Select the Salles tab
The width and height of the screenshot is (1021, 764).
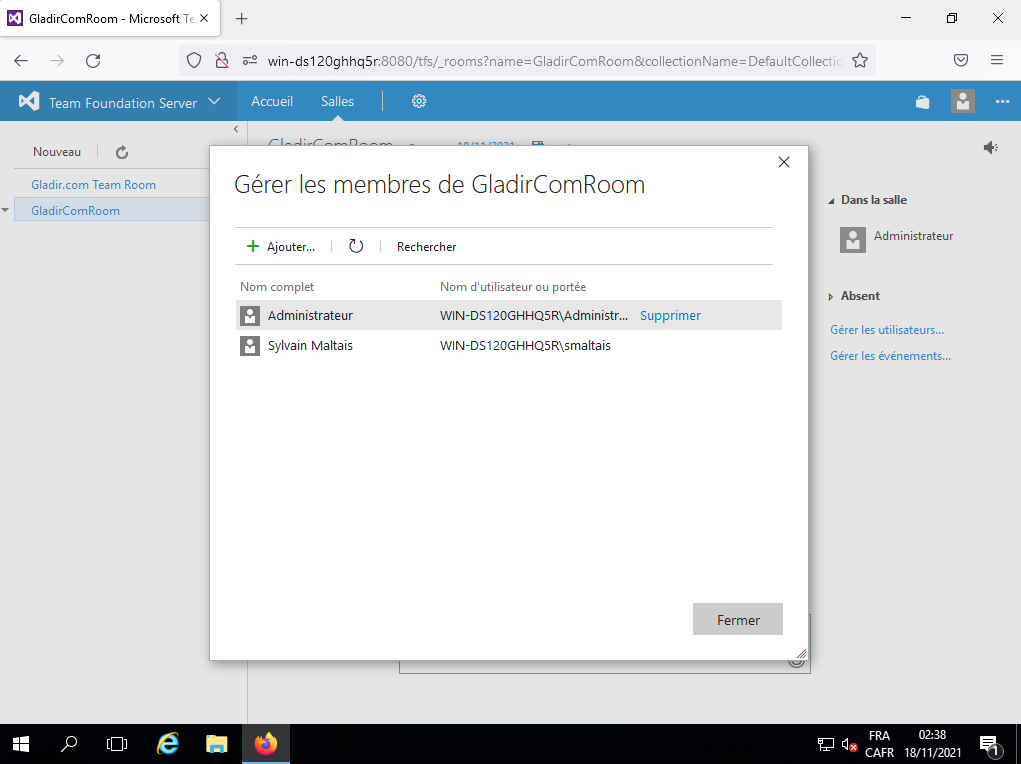pyautogui.click(x=337, y=101)
